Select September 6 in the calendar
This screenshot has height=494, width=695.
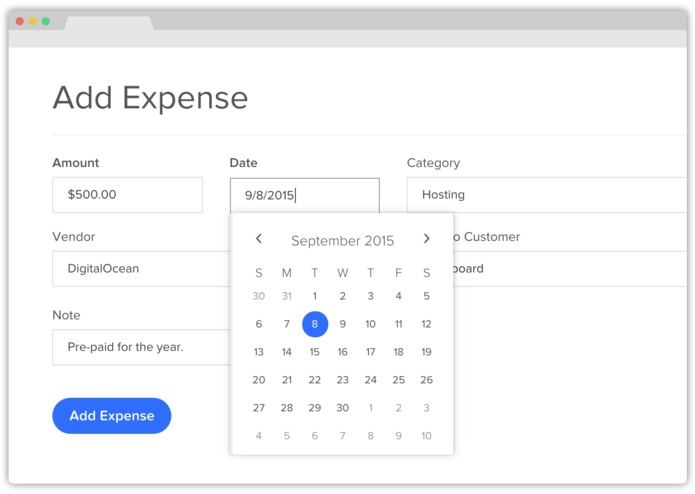pyautogui.click(x=259, y=324)
